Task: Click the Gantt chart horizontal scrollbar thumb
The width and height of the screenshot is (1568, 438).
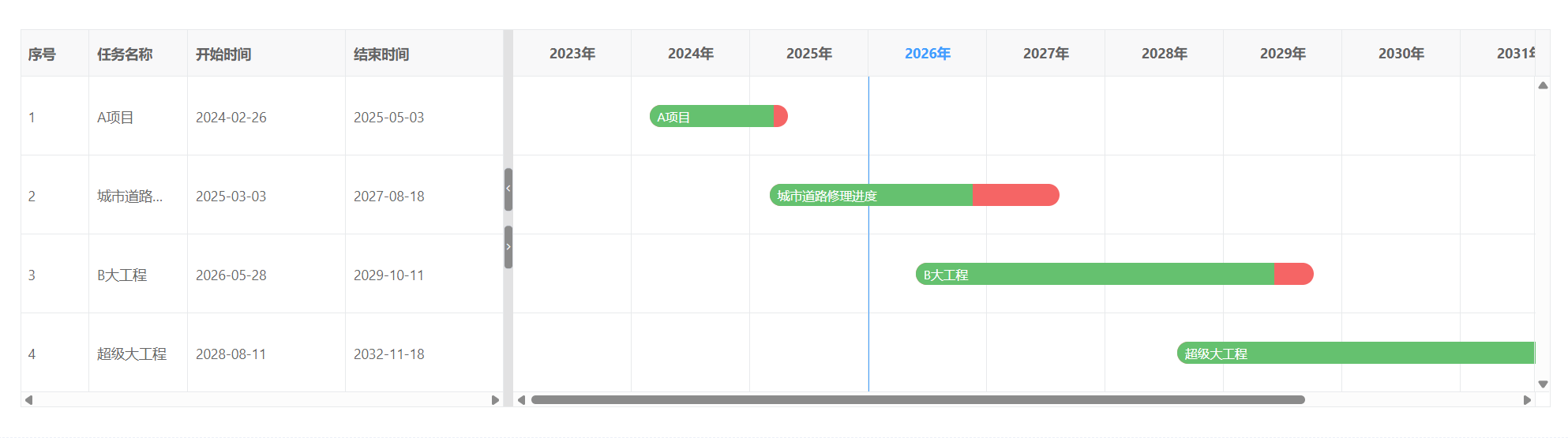Action: (917, 400)
